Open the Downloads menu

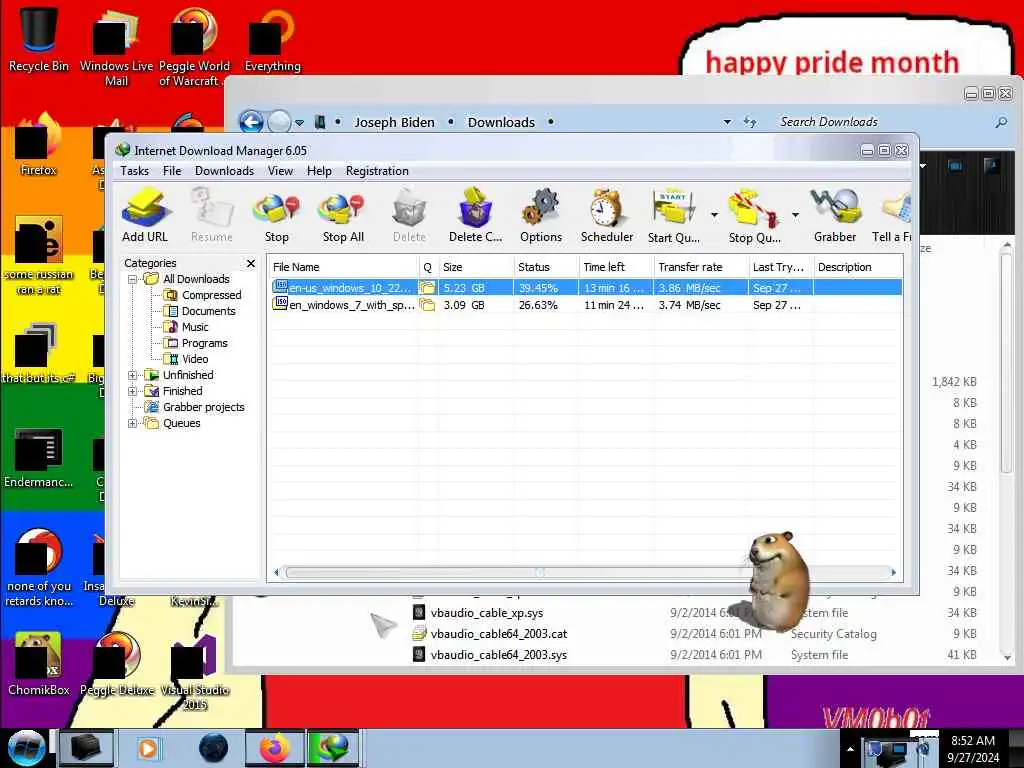[x=224, y=171]
